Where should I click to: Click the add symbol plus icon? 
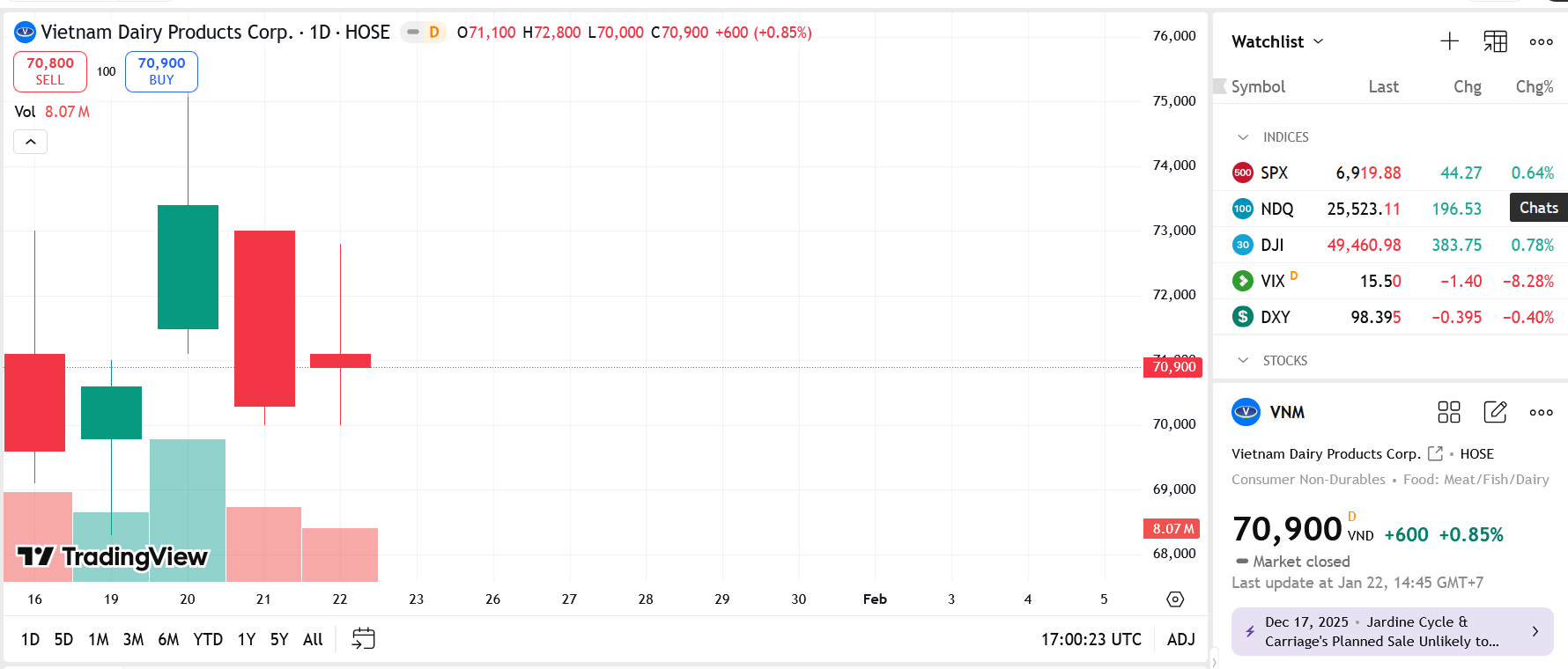1449,41
